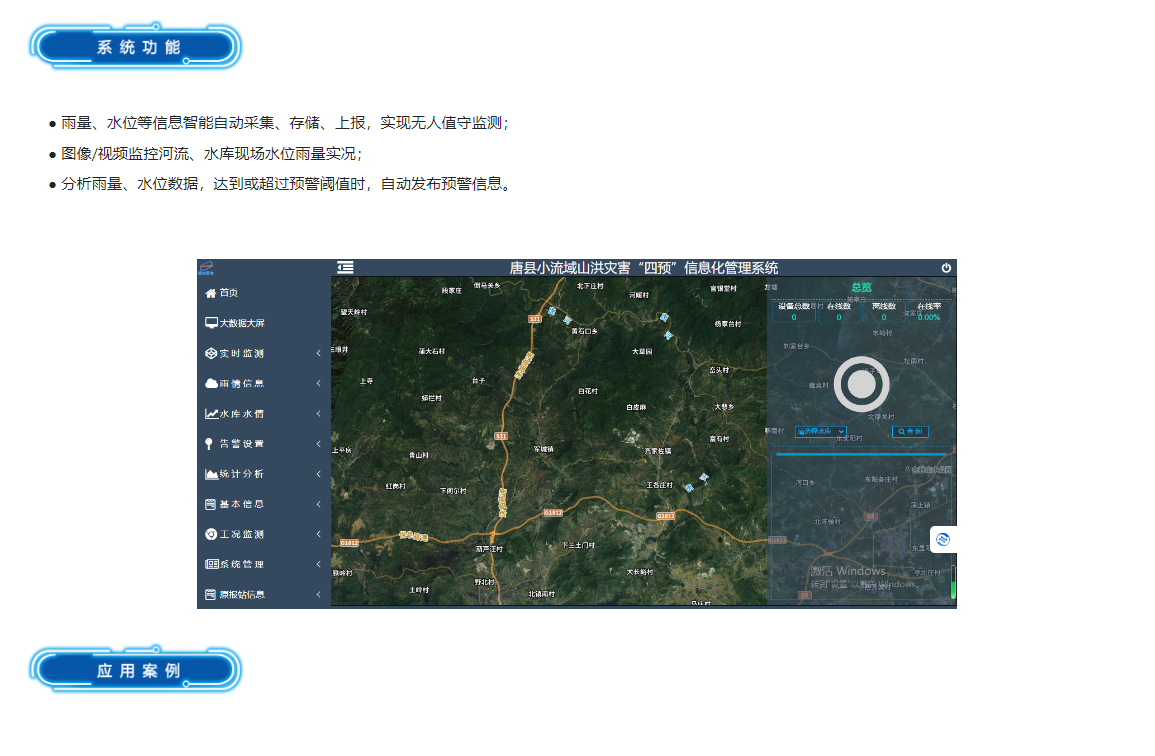The height and width of the screenshot is (756, 1155).
Task: Click the company logo in top-left corner
Action: click(206, 267)
